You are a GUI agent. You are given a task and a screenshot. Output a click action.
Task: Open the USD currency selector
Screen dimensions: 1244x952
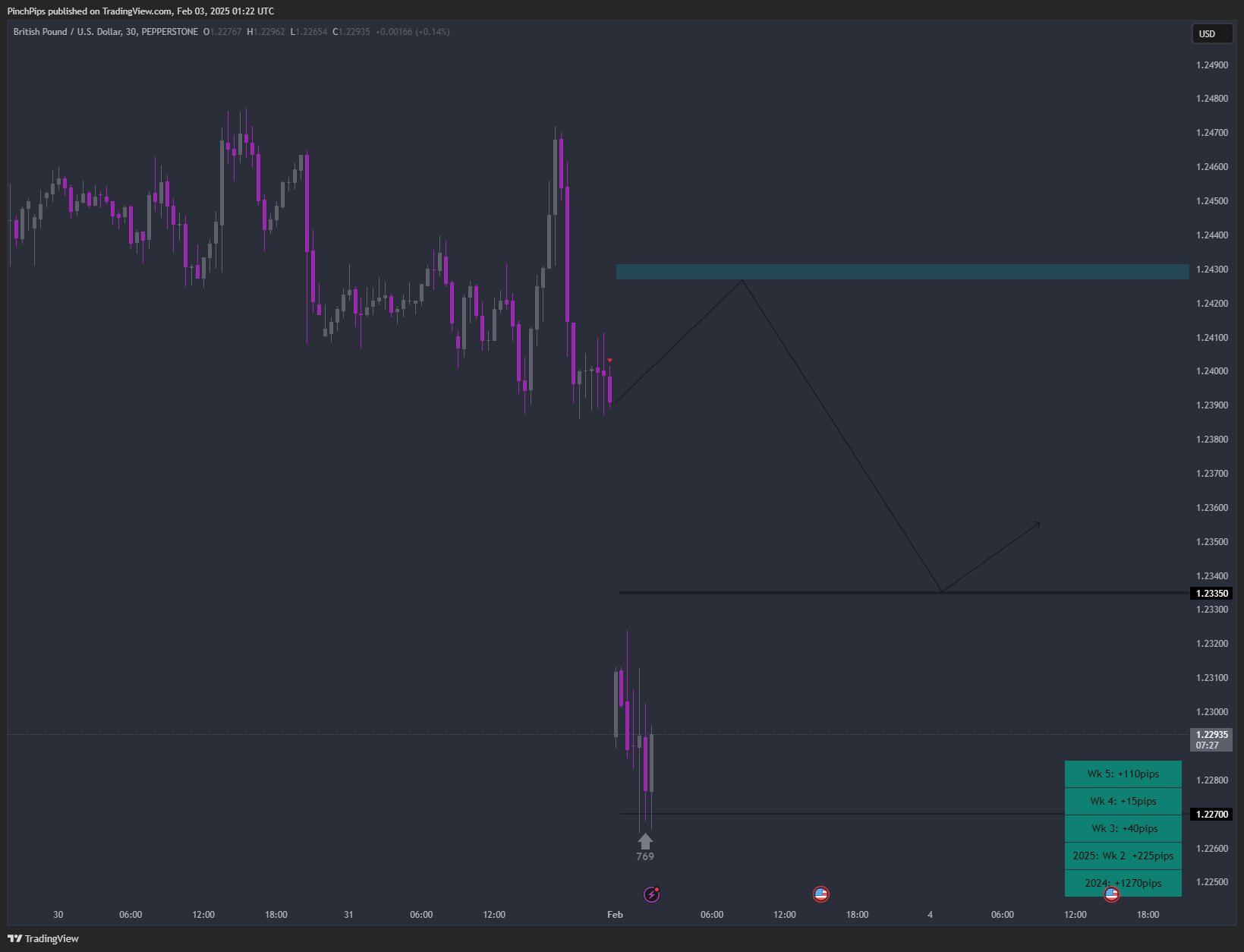(x=1212, y=33)
